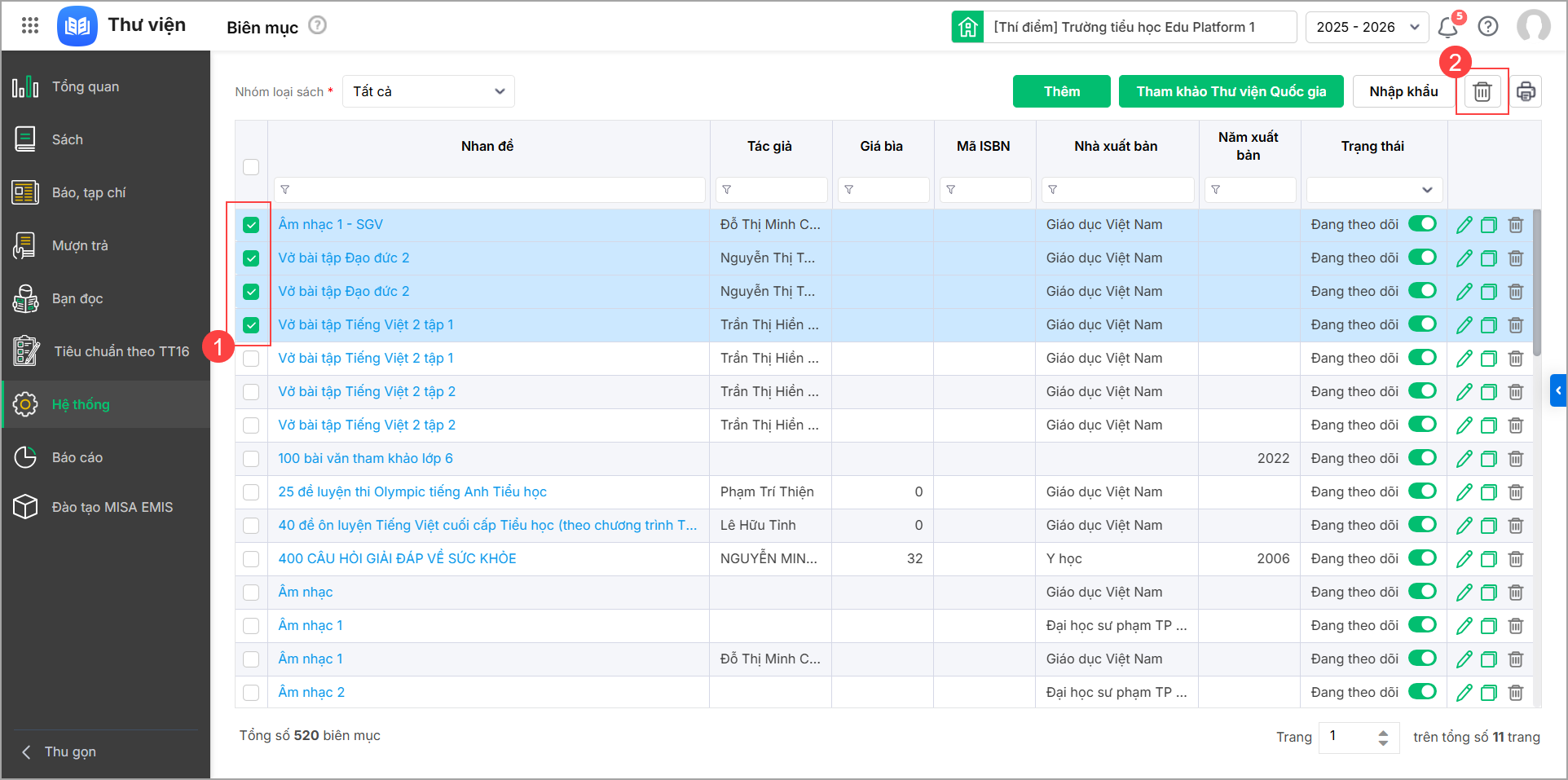Click the help icon next to Biên mục

(318, 25)
